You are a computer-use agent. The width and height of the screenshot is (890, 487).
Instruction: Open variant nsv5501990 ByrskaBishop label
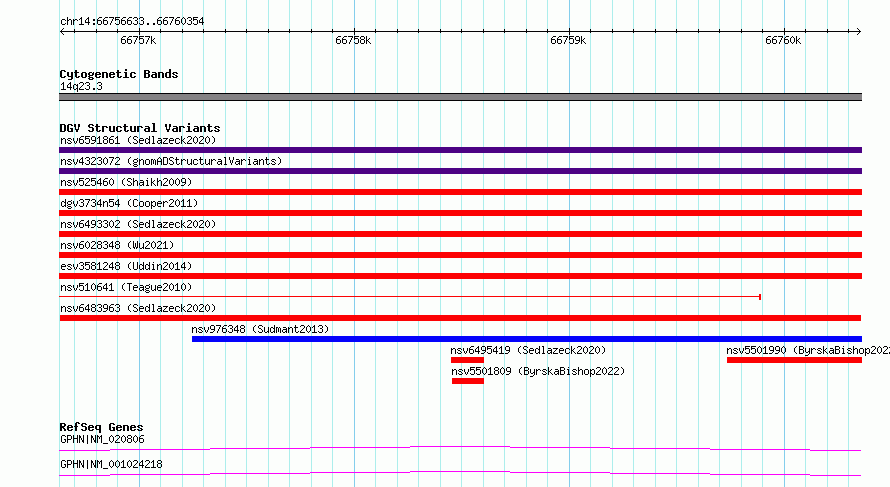point(808,350)
